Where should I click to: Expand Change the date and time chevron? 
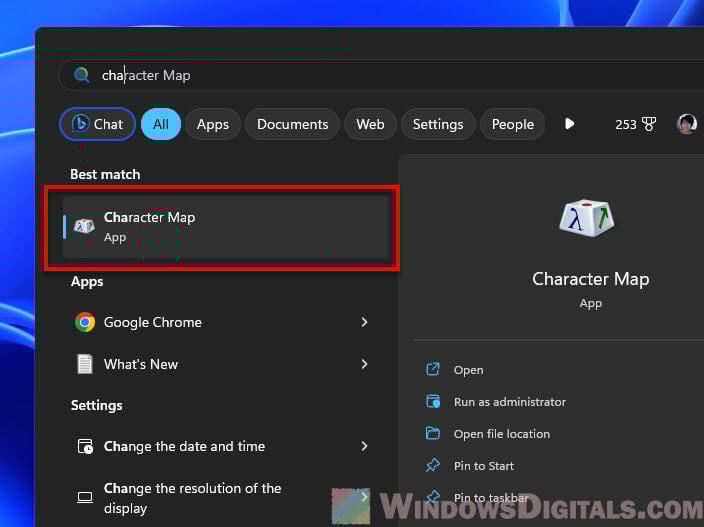(x=364, y=446)
